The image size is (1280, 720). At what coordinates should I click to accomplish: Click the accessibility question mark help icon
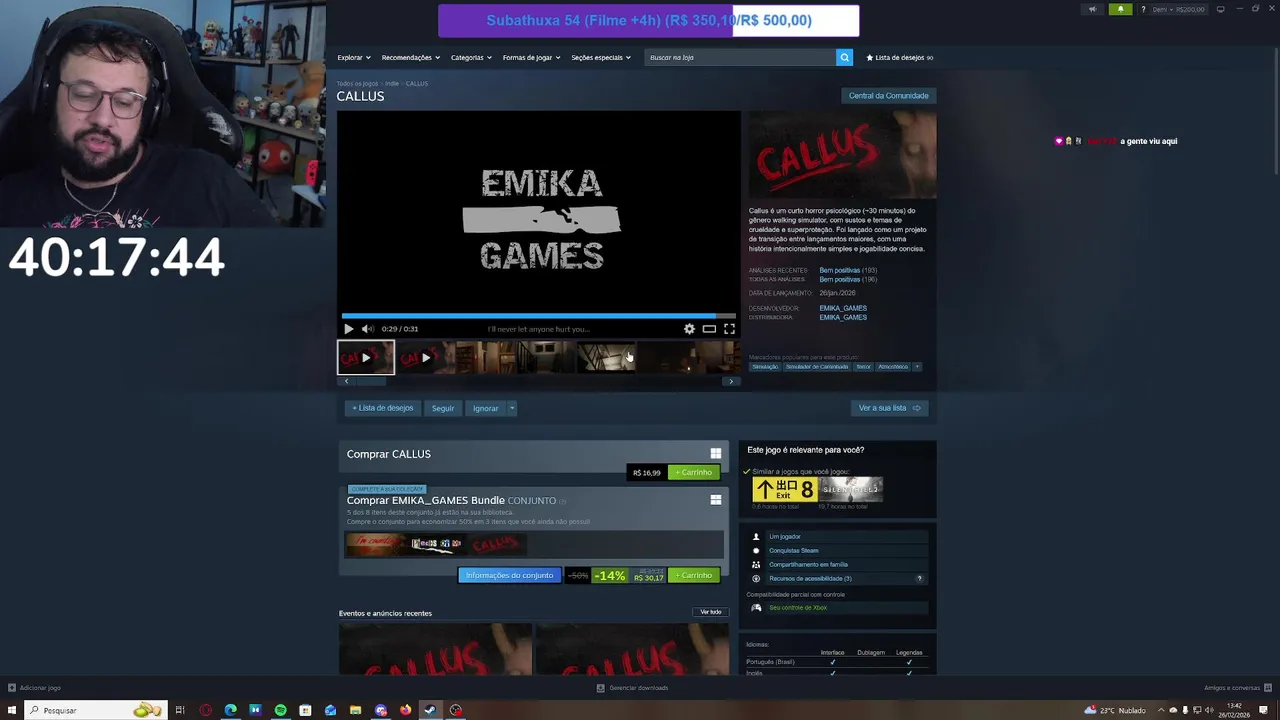(x=919, y=579)
